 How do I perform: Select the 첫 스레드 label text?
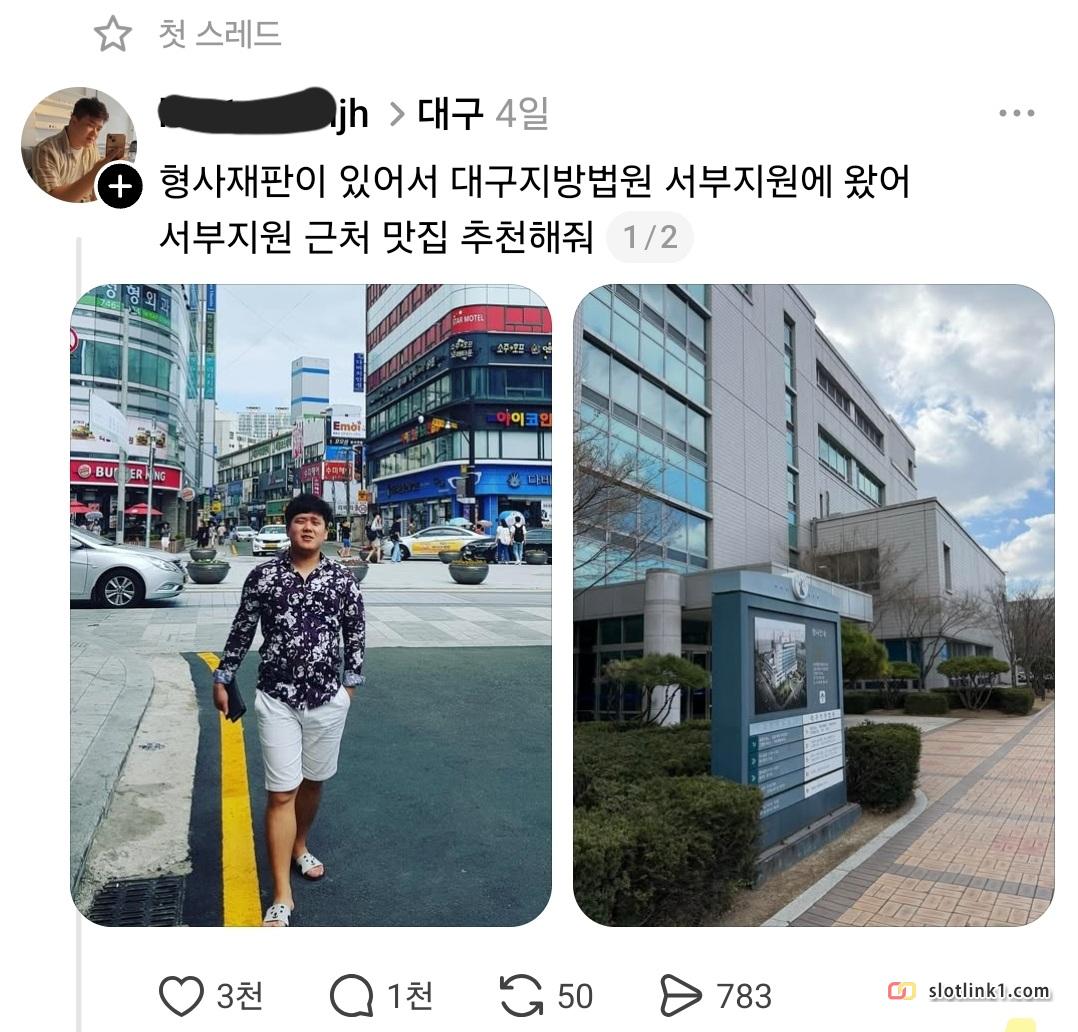click(x=220, y=34)
